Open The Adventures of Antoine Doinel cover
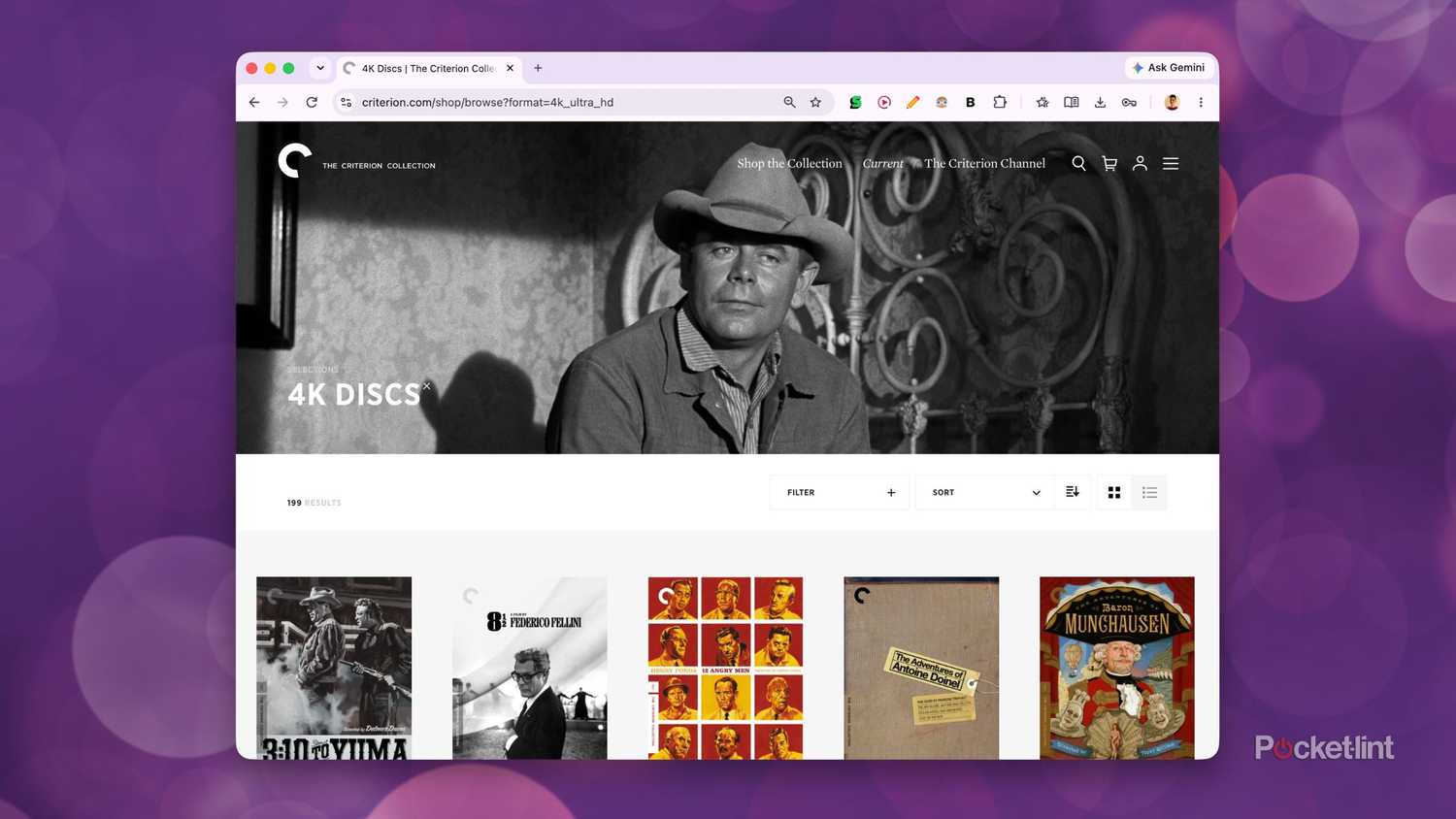Image resolution: width=1456 pixels, height=819 pixels. pyautogui.click(x=921, y=668)
